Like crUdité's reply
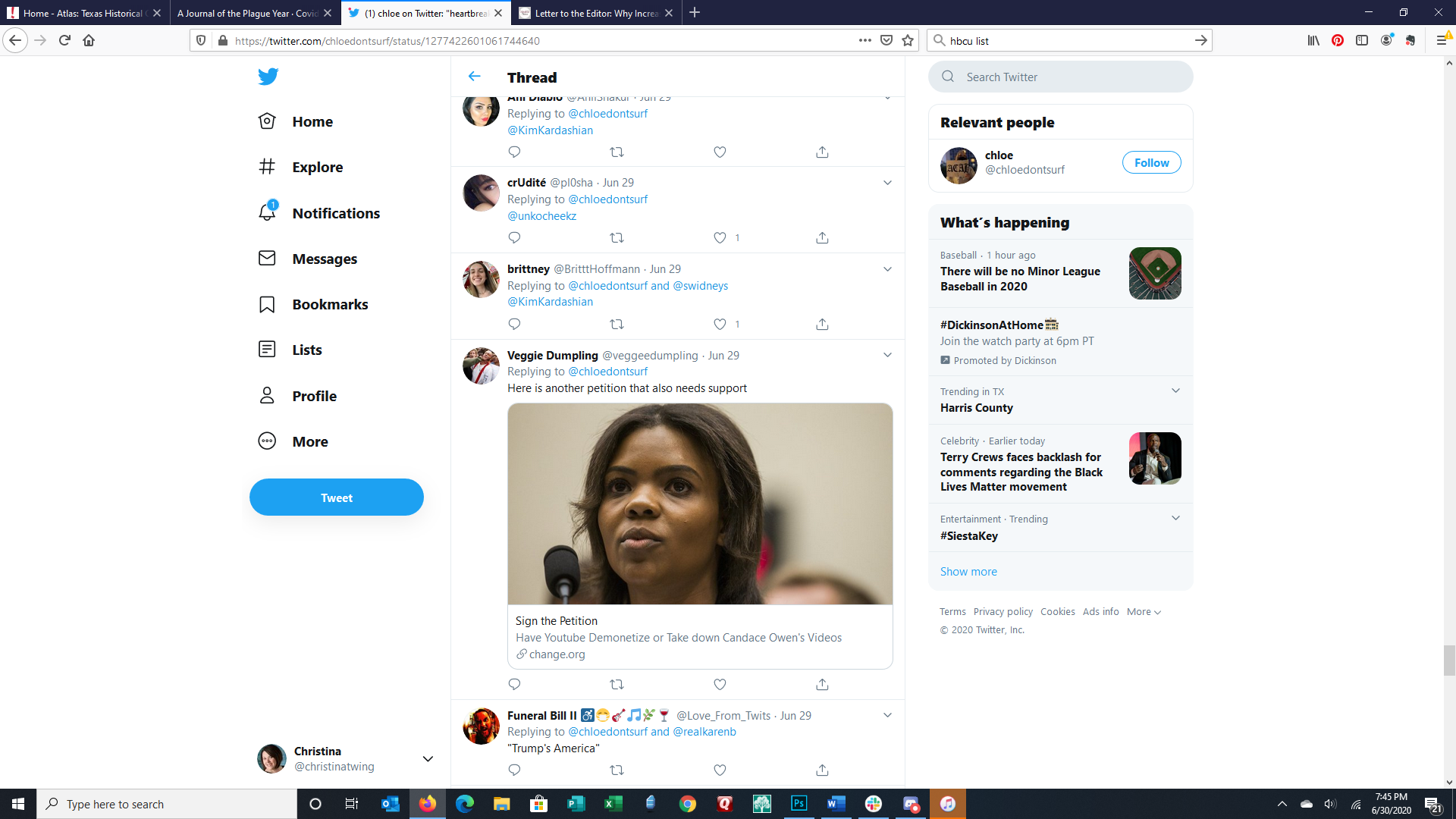Image resolution: width=1456 pixels, height=819 pixels. point(720,238)
